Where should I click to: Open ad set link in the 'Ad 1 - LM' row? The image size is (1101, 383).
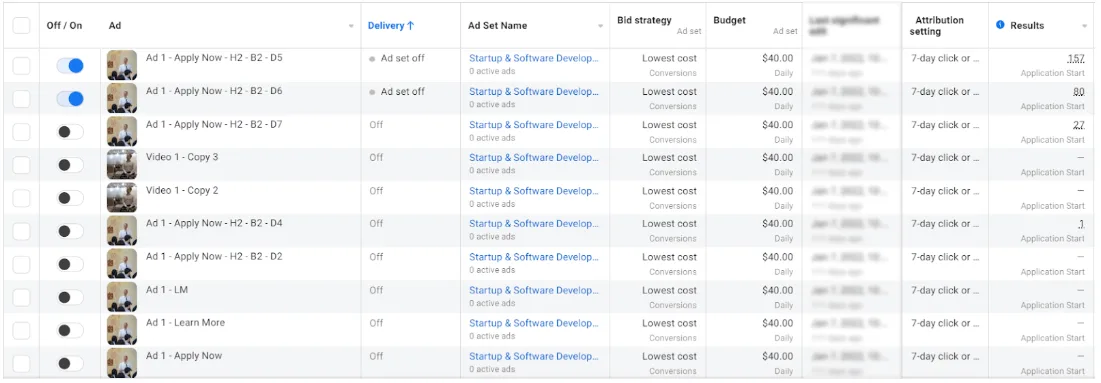534,290
